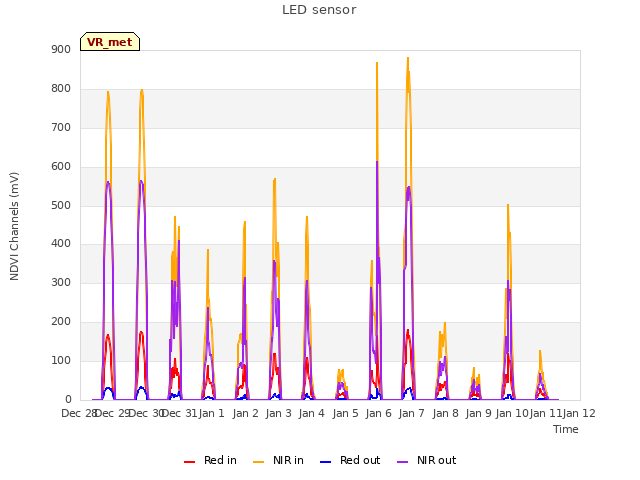Click the NIR in peak on Dec 29
The height and width of the screenshot is (480, 640).
tap(108, 92)
